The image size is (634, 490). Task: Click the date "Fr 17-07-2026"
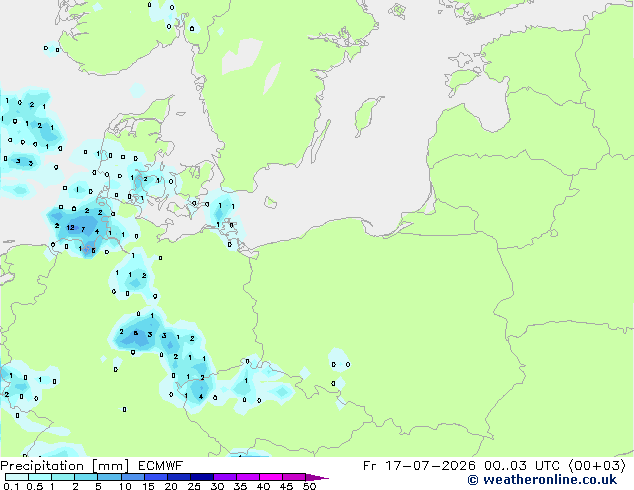[419, 466]
